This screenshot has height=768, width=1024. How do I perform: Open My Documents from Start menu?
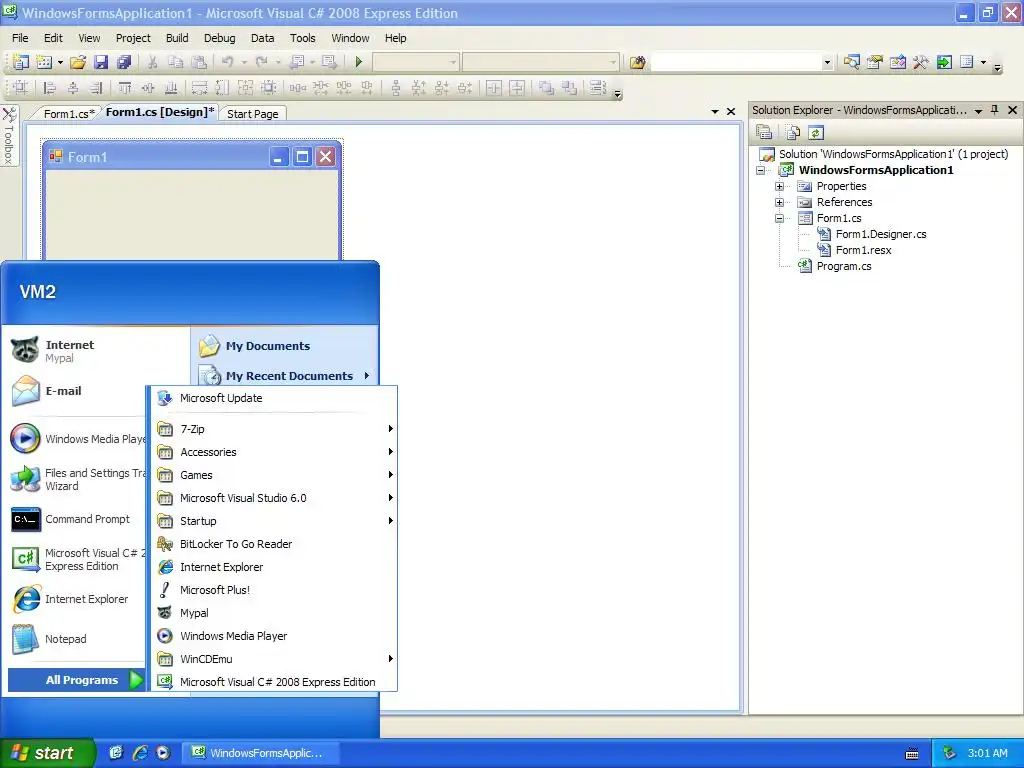pyautogui.click(x=285, y=346)
